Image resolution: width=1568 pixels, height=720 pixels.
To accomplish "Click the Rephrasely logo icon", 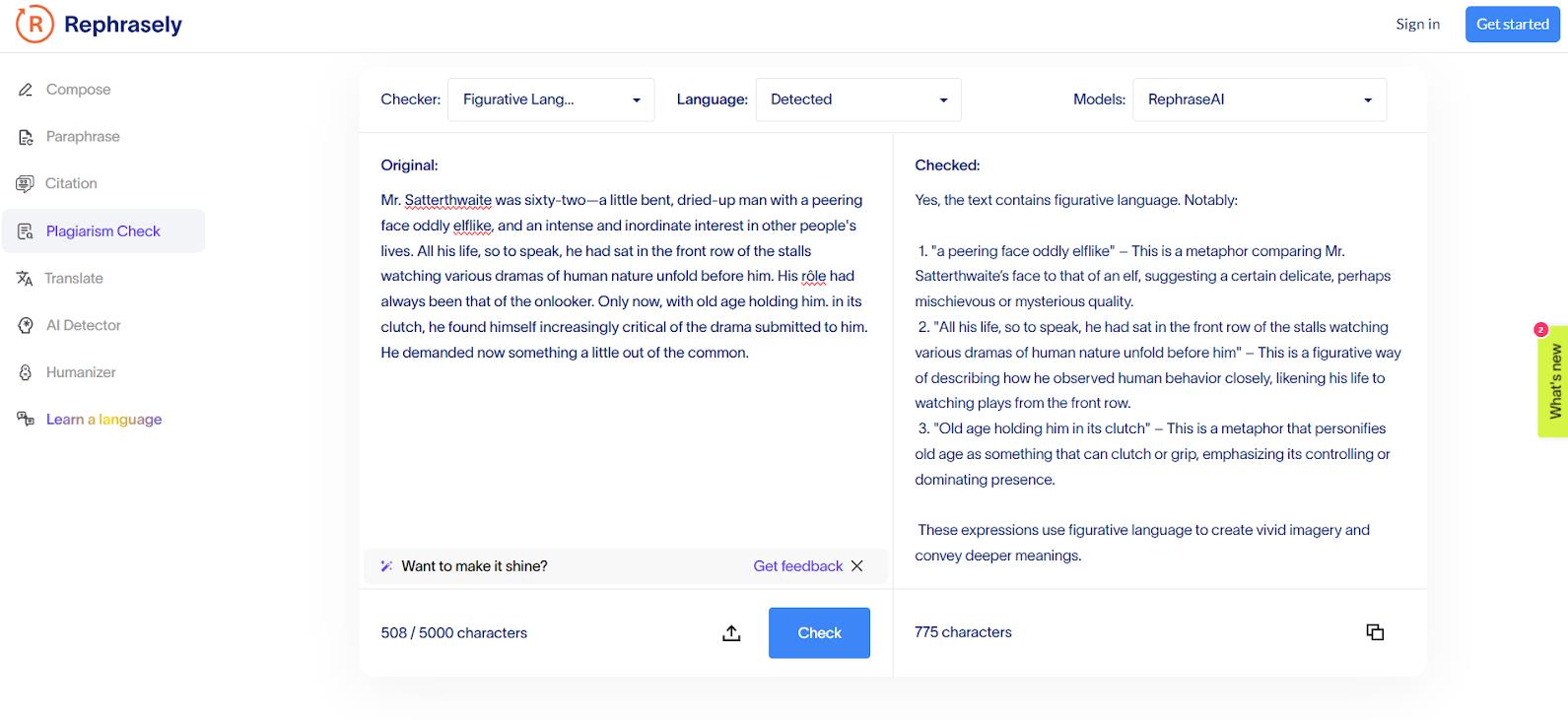I will [34, 25].
